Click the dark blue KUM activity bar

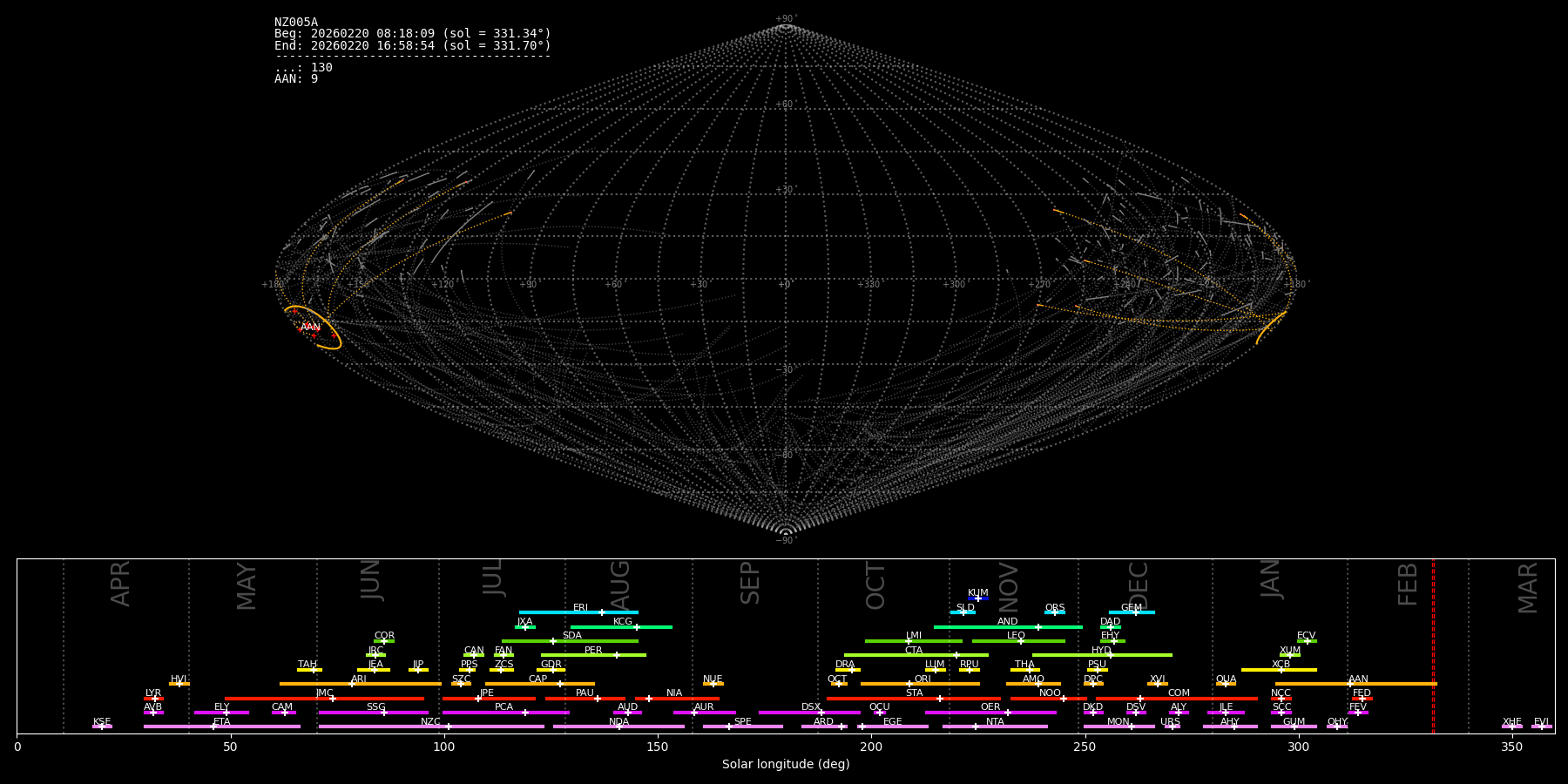click(x=978, y=598)
